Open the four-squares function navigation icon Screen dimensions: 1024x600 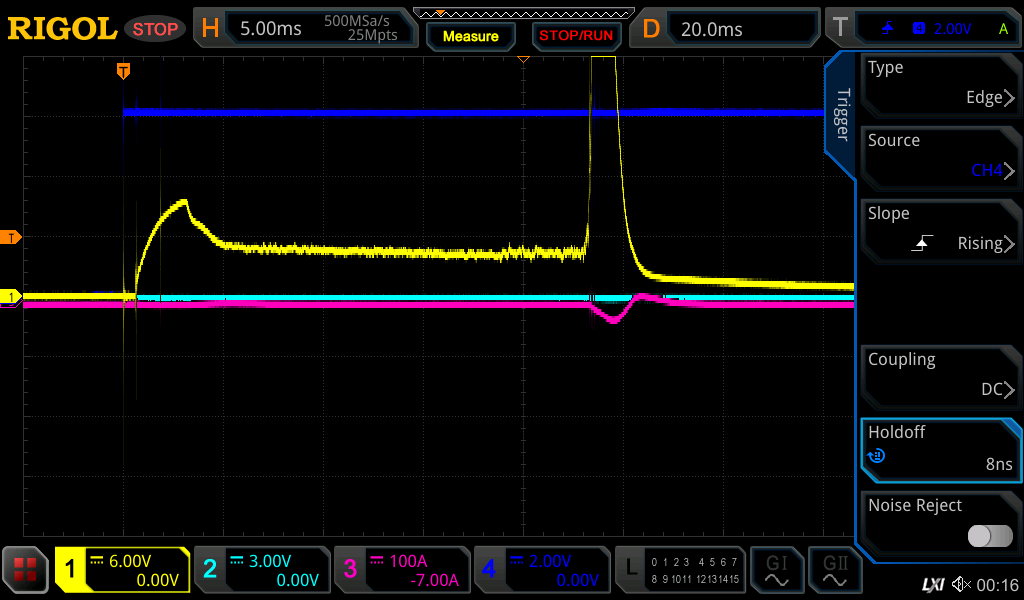coord(25,570)
